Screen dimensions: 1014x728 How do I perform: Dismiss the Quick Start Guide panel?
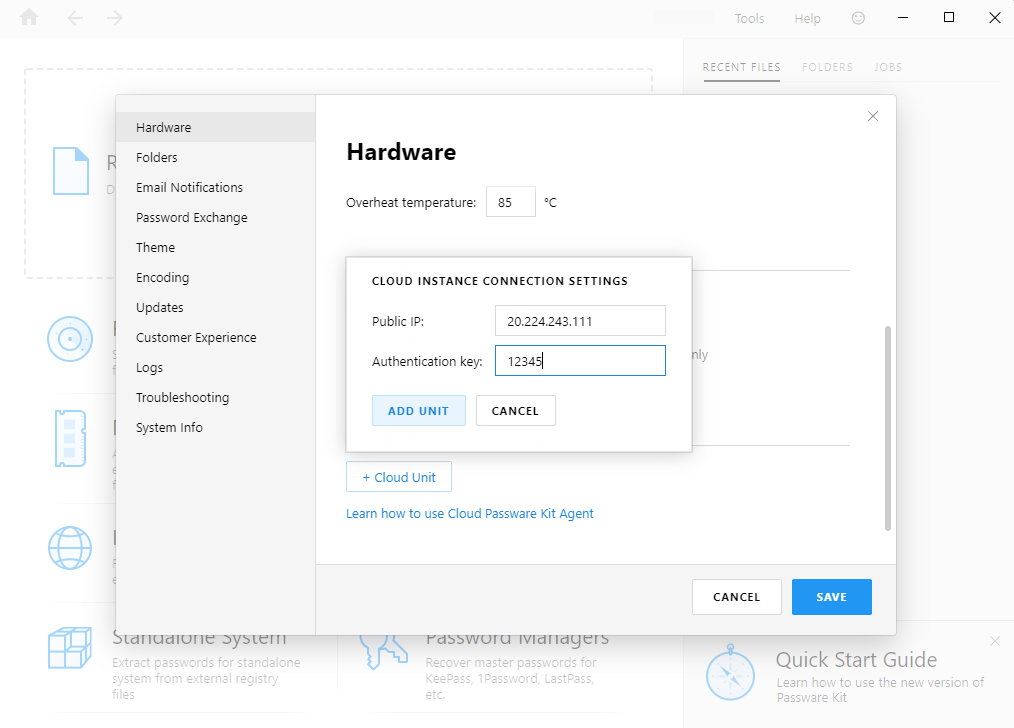tap(995, 641)
